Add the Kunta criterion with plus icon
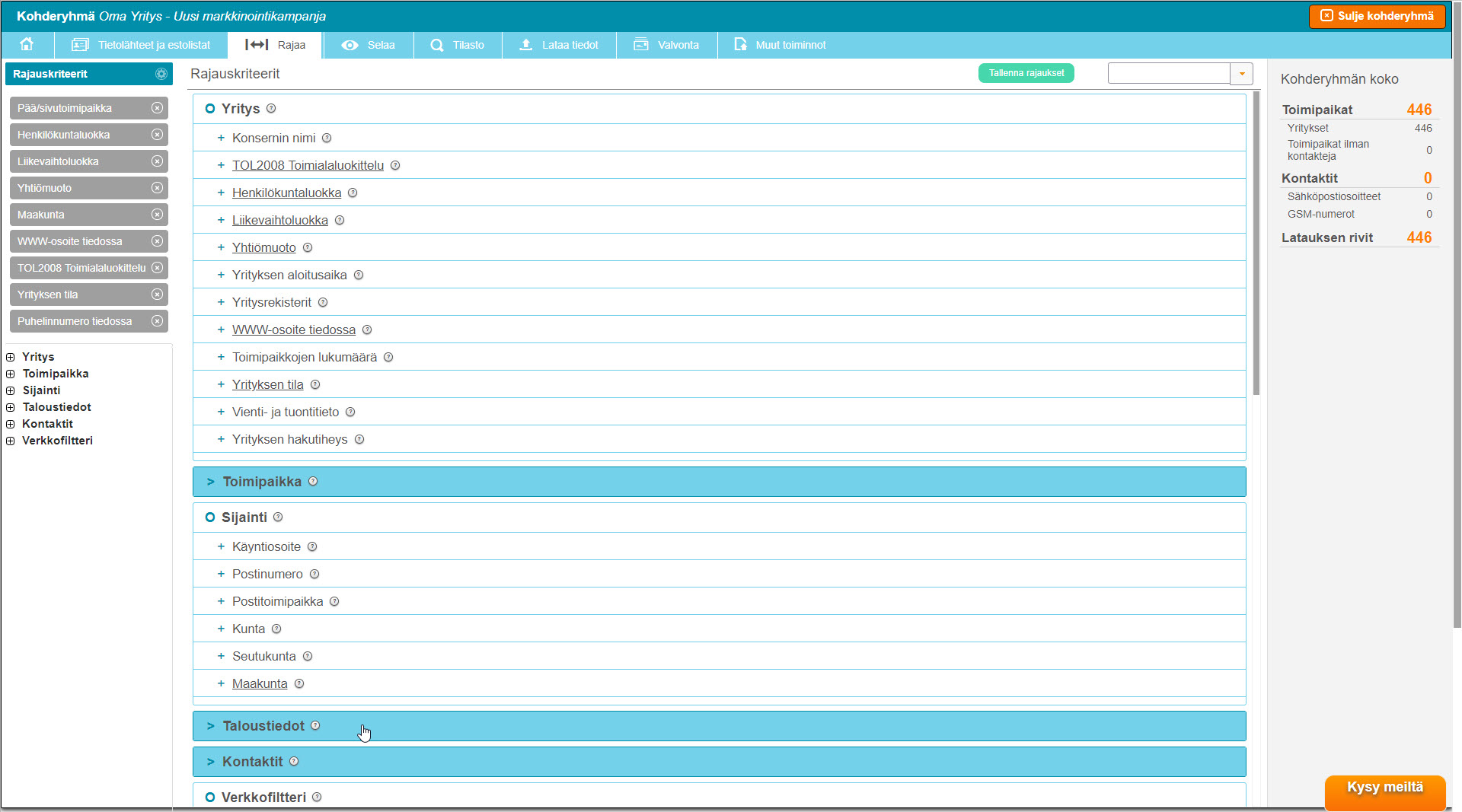 pos(221,629)
